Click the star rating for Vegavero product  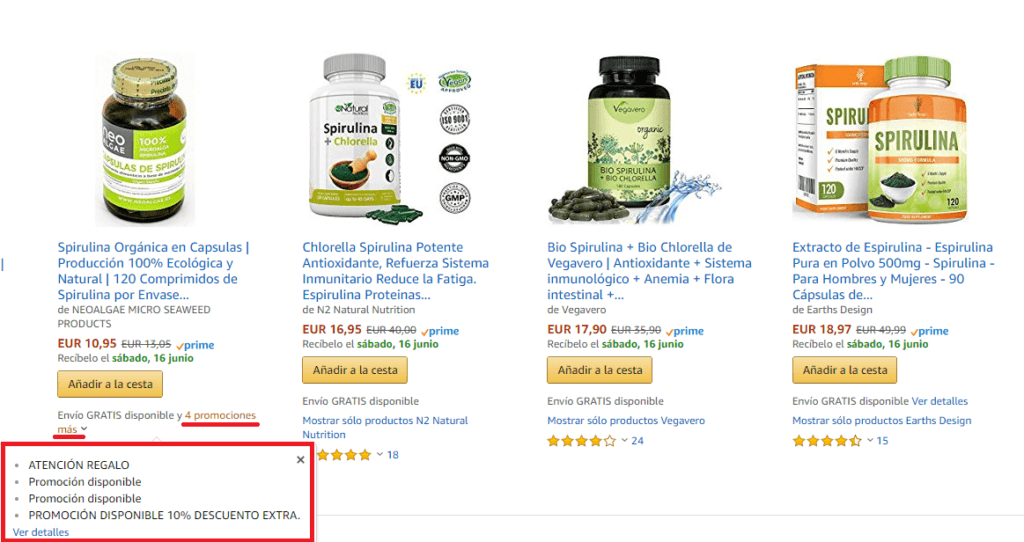click(581, 441)
